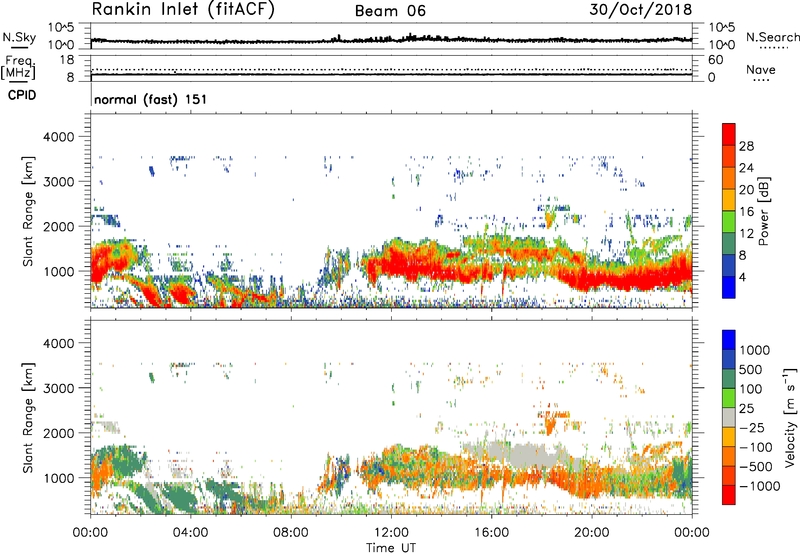800x554 pixels.
Task: Click the '60' Nave axis tick
Action: (715, 60)
